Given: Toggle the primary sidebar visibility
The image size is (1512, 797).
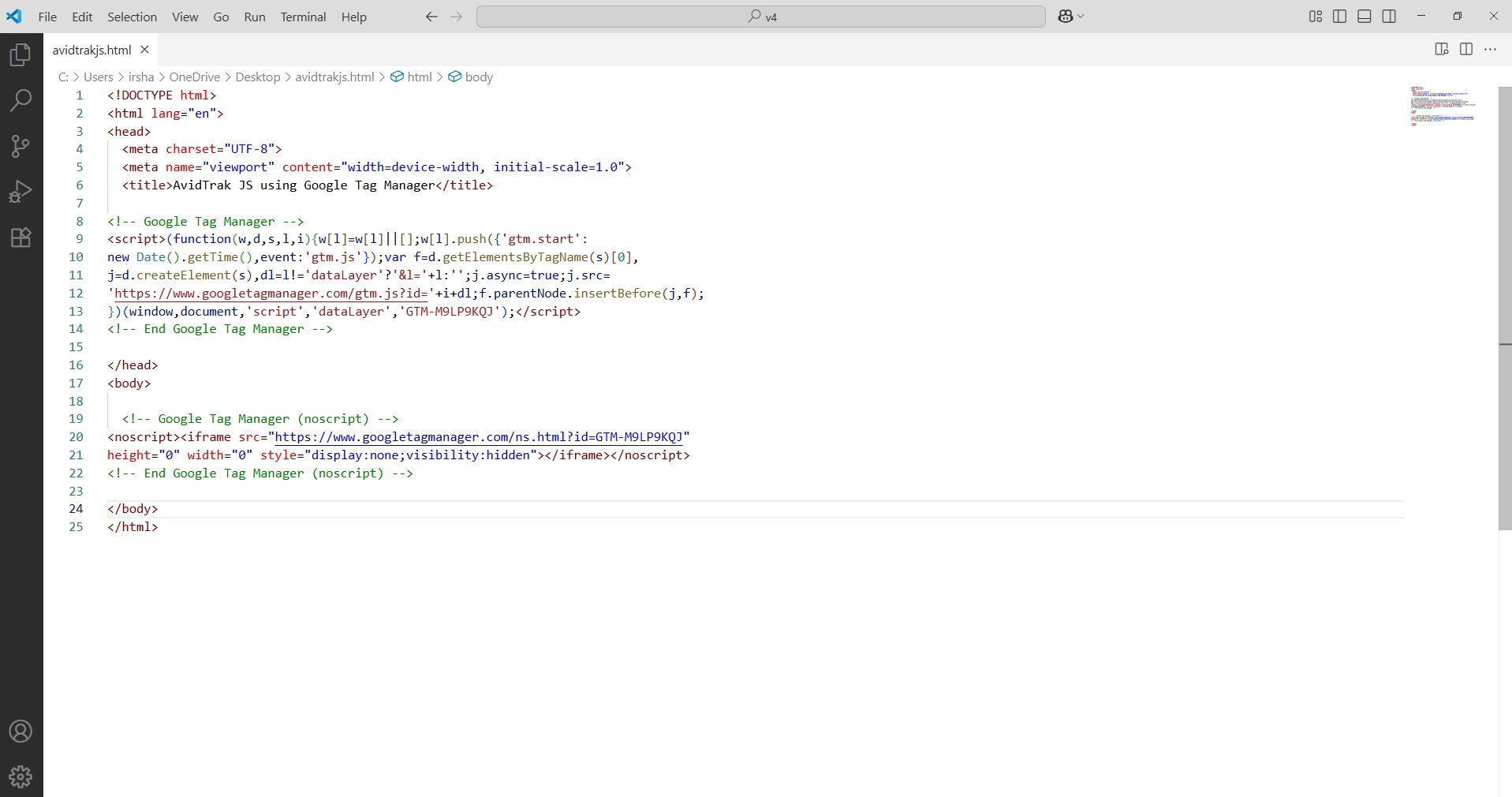Looking at the screenshot, I should click(1339, 16).
